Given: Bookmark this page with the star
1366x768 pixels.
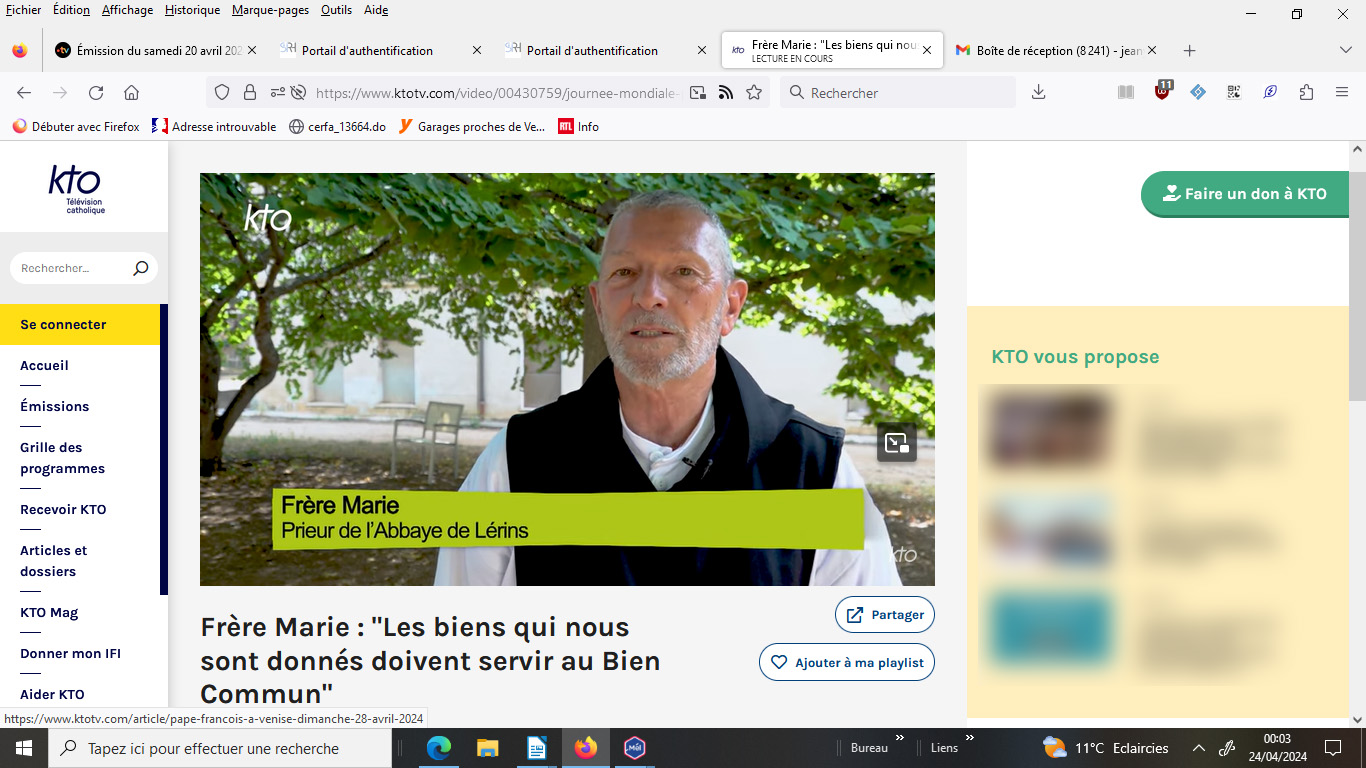Looking at the screenshot, I should (x=754, y=93).
